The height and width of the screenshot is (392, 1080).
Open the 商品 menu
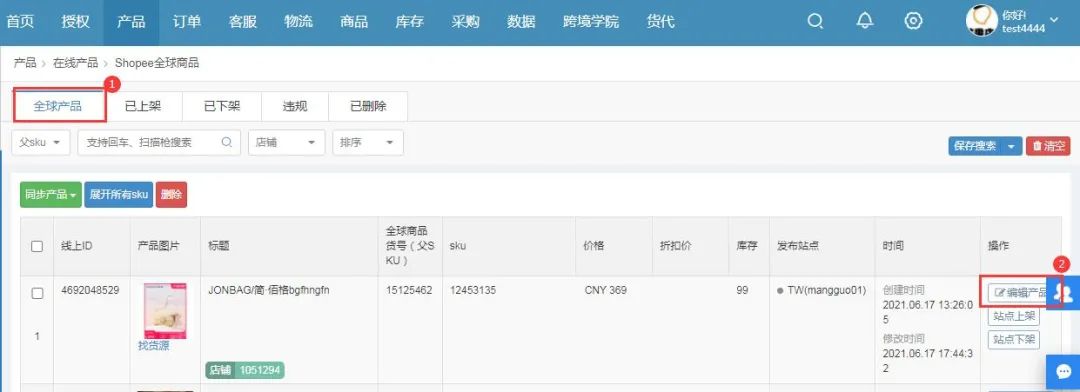click(x=353, y=21)
